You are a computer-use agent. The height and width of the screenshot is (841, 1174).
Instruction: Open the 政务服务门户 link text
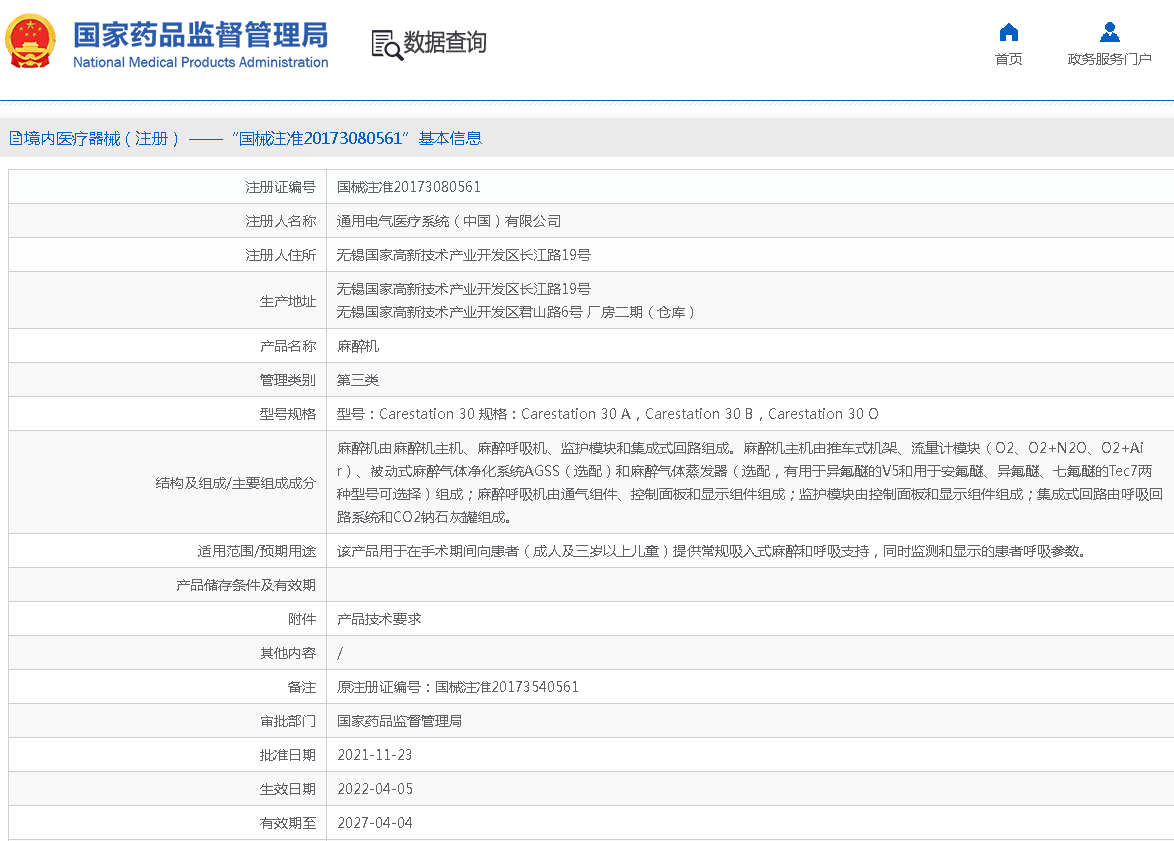(x=1109, y=59)
